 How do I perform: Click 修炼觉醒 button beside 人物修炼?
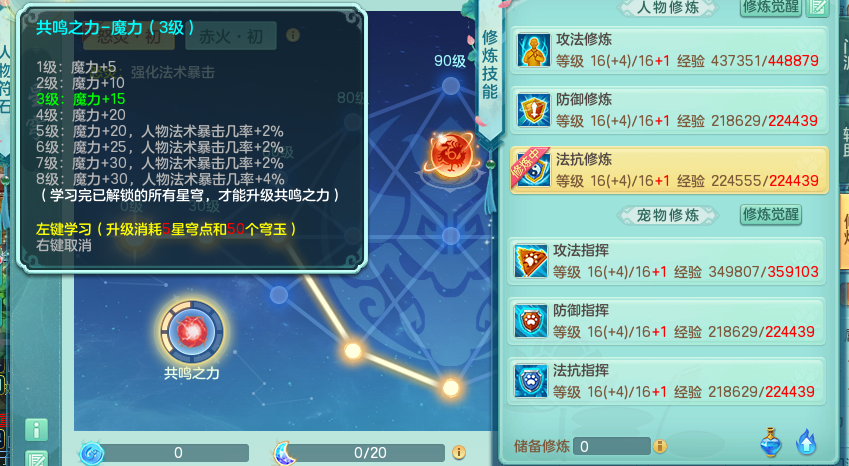(771, 6)
